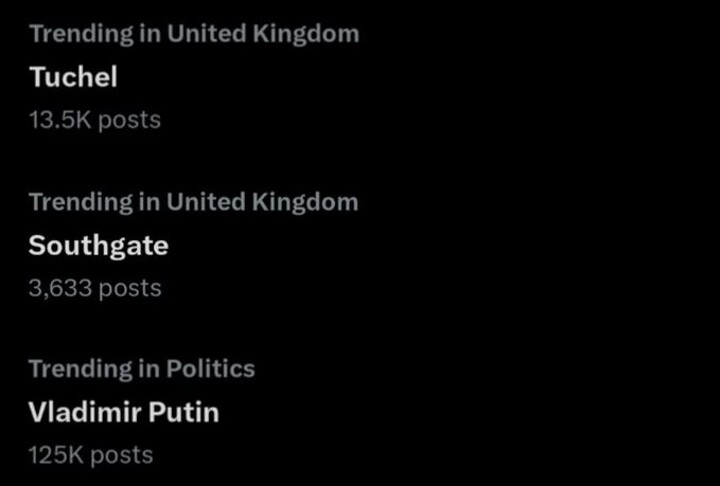The width and height of the screenshot is (720, 486).
Task: Click the word Trending above Tuchel
Action: 80,33
